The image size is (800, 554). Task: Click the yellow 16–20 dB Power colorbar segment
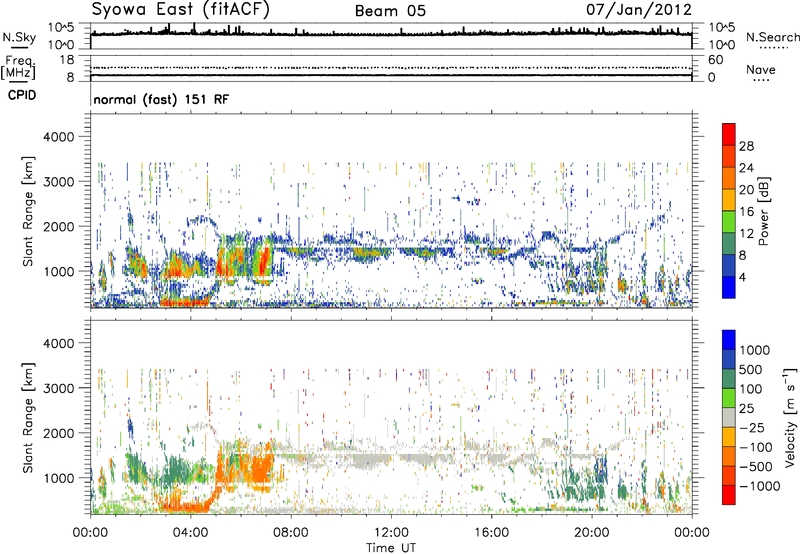point(729,200)
